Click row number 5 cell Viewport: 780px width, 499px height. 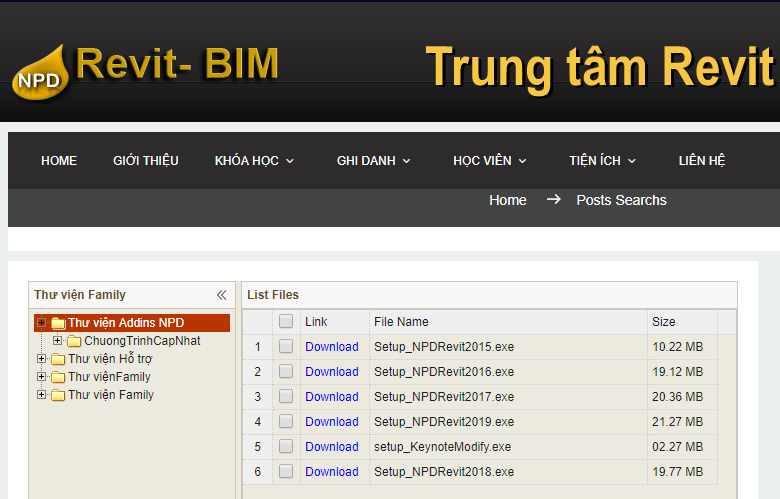click(x=257, y=447)
